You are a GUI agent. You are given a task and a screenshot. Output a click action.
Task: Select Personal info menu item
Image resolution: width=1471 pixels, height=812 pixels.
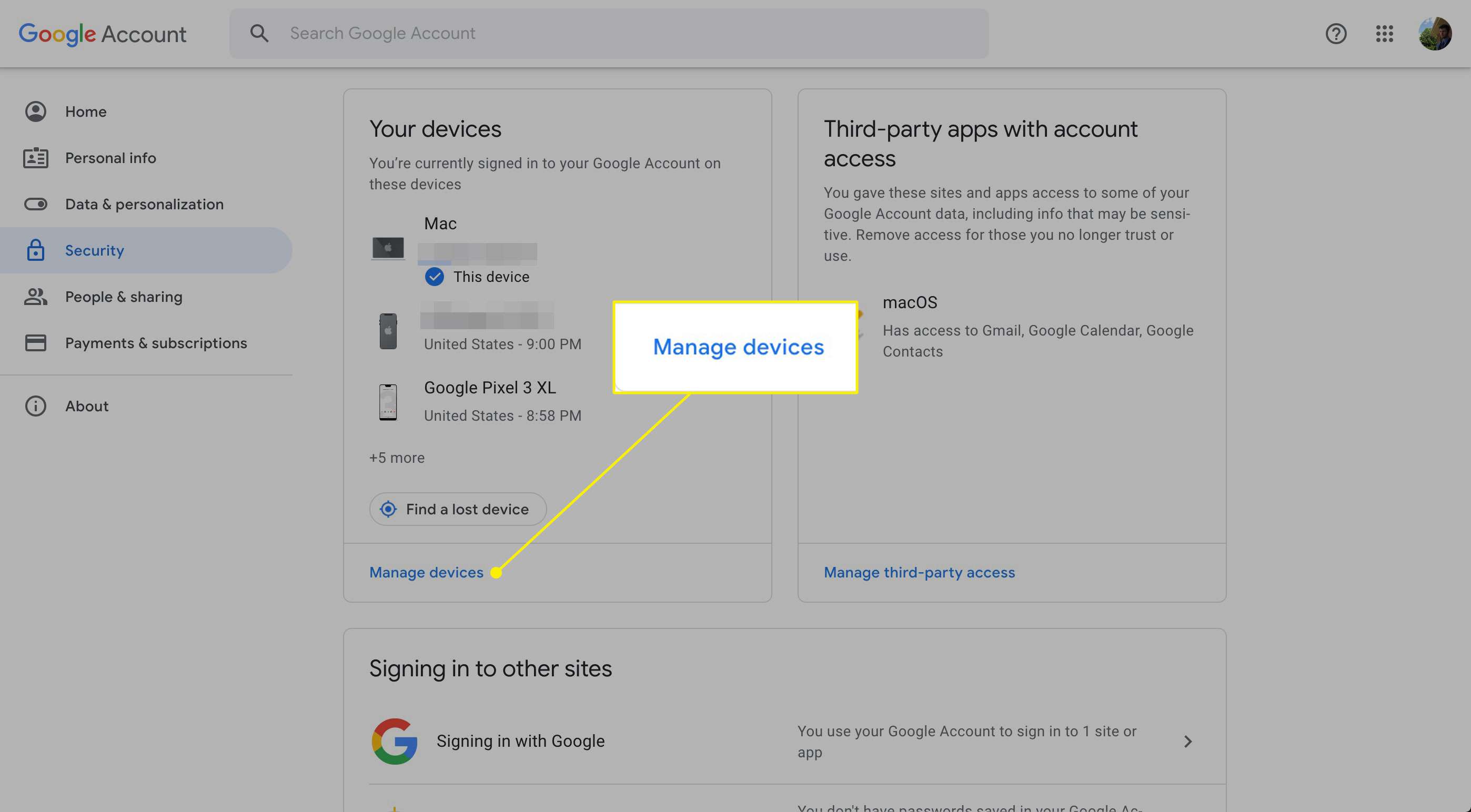point(110,157)
